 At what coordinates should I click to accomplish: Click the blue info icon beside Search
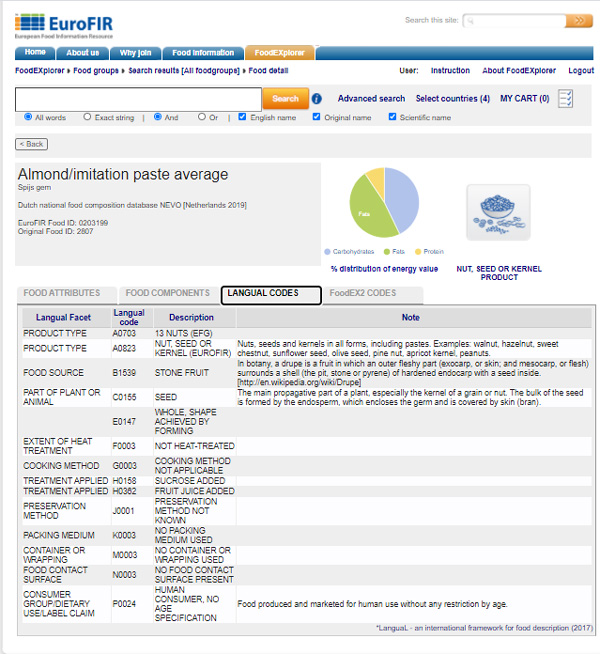pyautogui.click(x=317, y=99)
